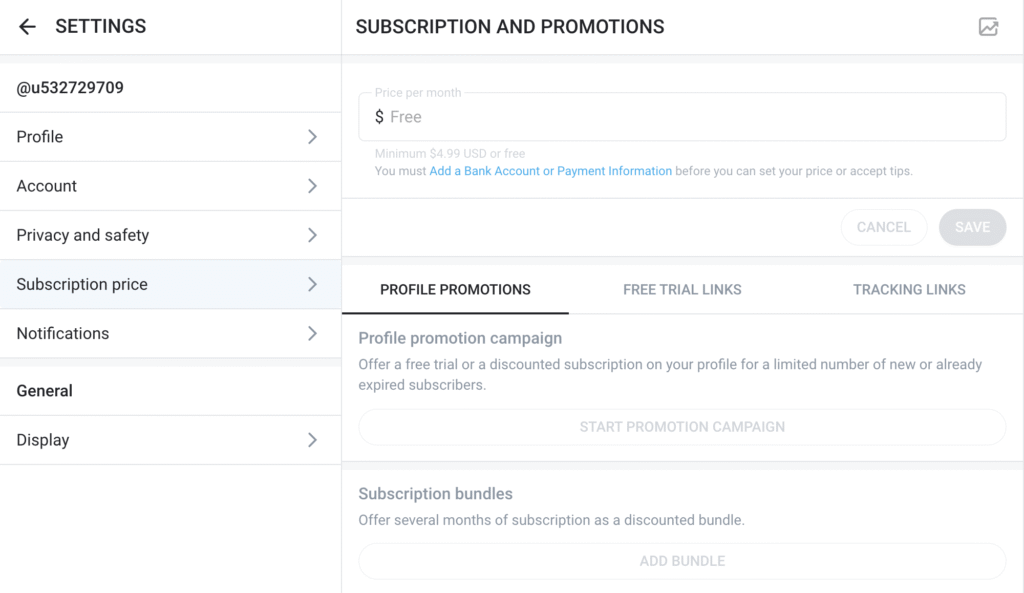The width and height of the screenshot is (1024, 593).
Task: Select the @u532729709 username row
Action: (x=70, y=88)
